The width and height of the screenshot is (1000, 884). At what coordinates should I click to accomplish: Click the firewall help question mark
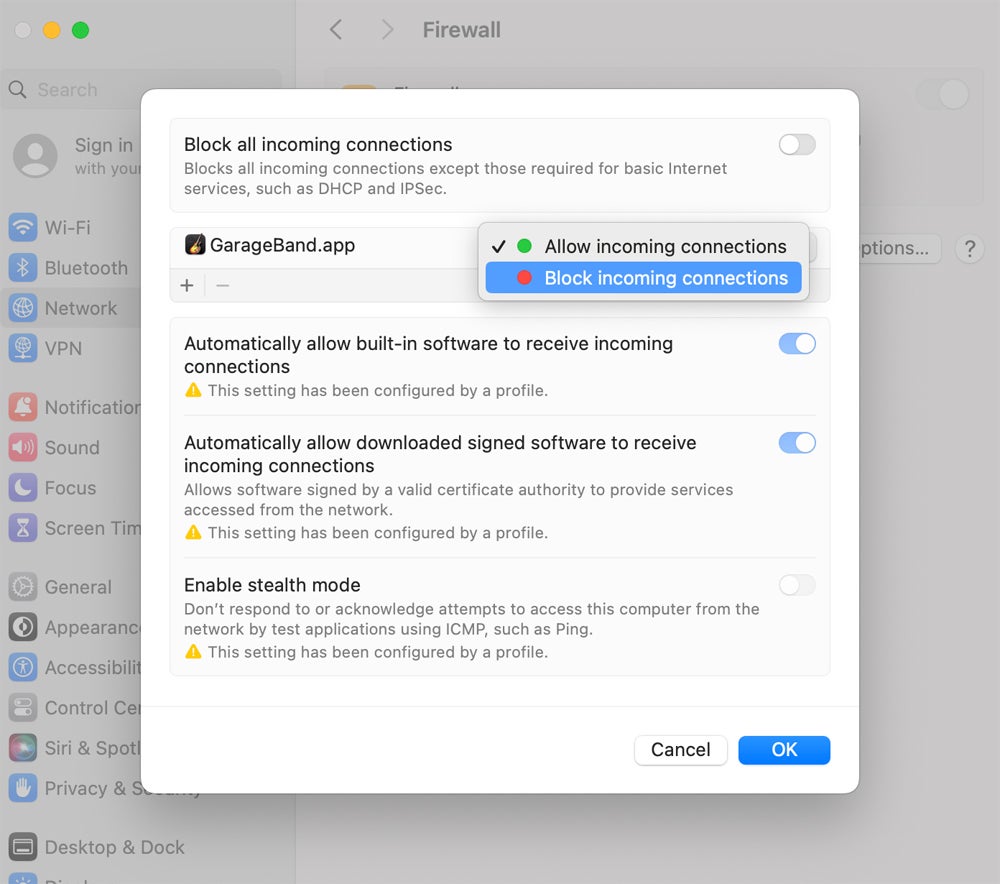[969, 249]
